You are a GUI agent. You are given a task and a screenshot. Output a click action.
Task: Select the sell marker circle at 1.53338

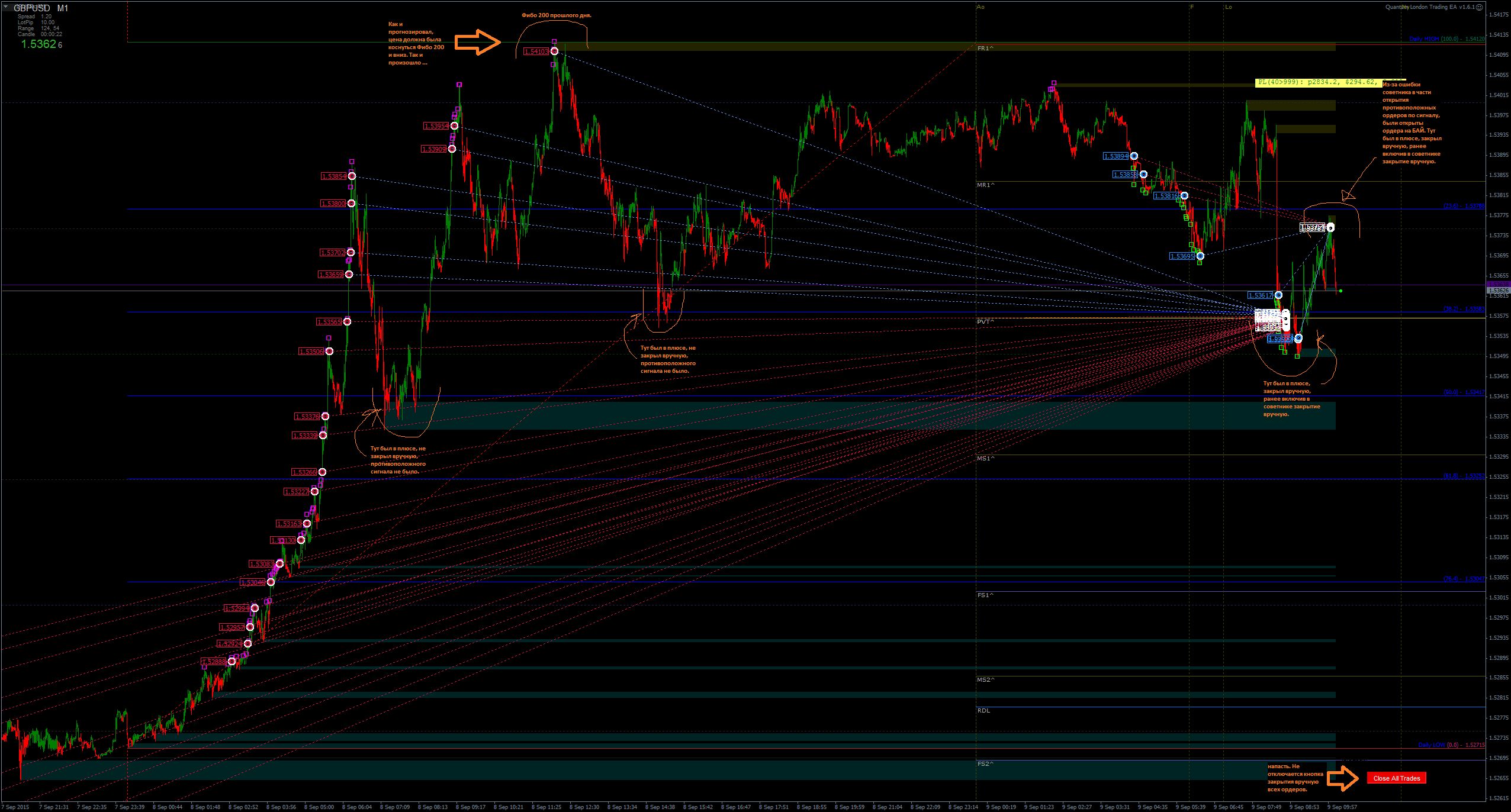pos(323,436)
